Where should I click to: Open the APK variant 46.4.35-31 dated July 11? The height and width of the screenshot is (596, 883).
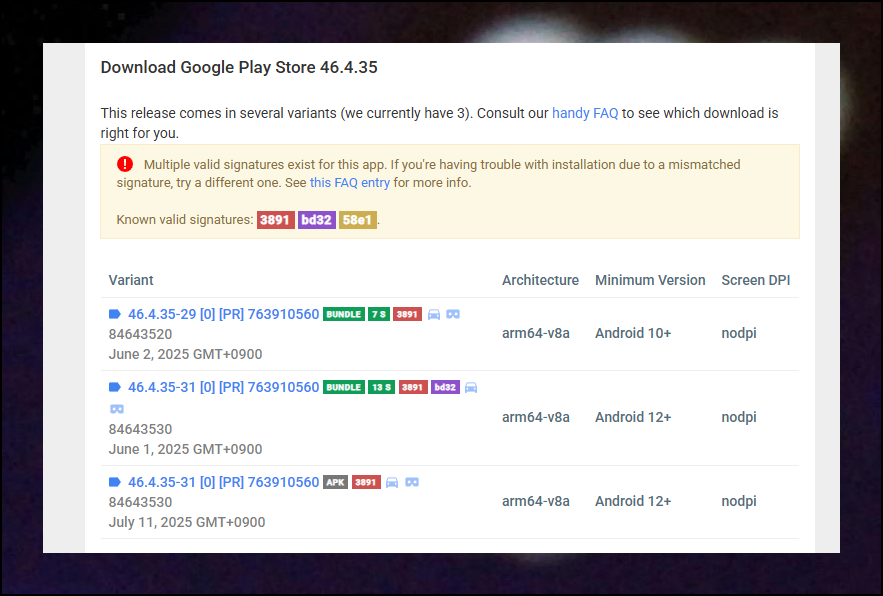click(224, 482)
